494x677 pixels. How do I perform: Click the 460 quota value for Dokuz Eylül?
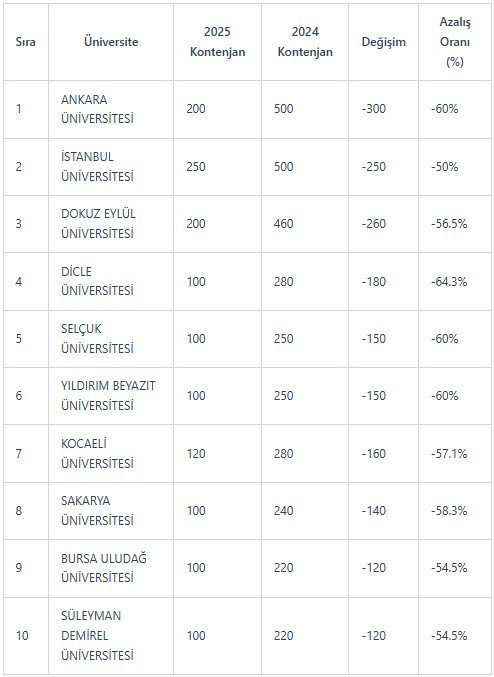click(x=283, y=224)
